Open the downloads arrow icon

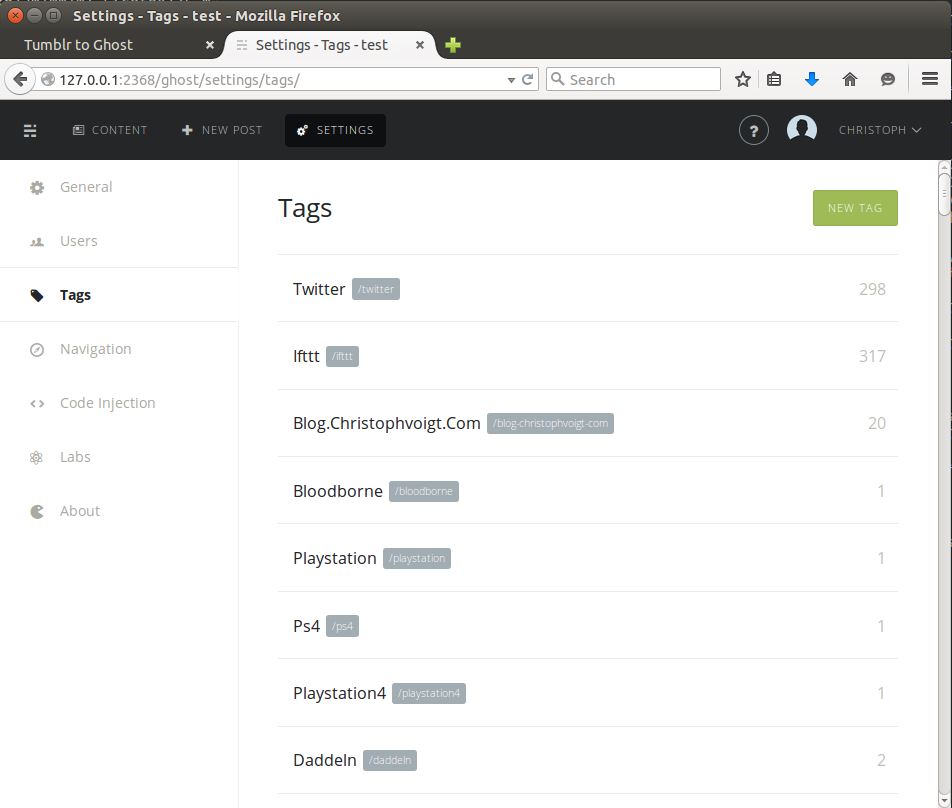[812, 80]
